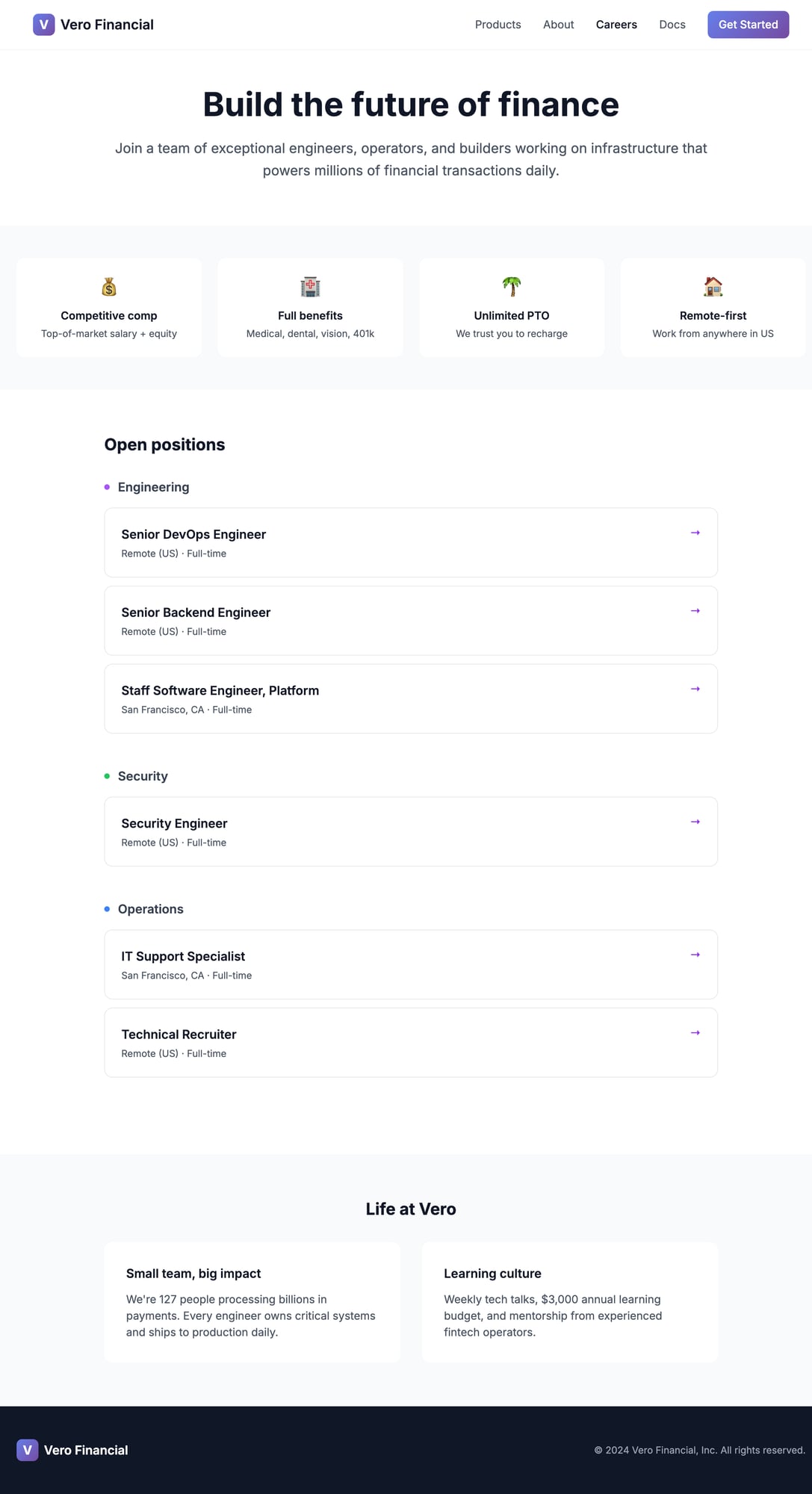Click the palm tree Unlimited PTO icon
This screenshot has height=1494, width=812.
click(512, 287)
